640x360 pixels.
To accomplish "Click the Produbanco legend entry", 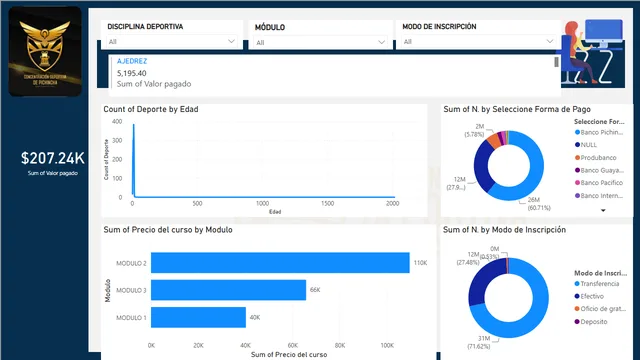I will point(596,158).
